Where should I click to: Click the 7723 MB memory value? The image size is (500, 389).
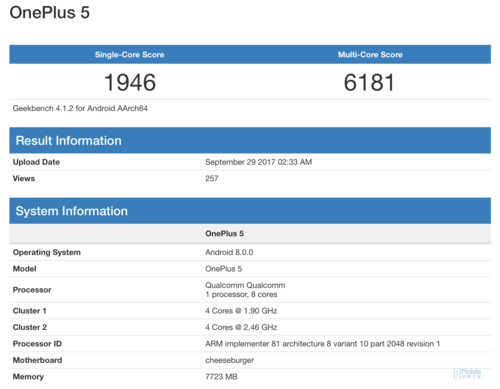221,377
